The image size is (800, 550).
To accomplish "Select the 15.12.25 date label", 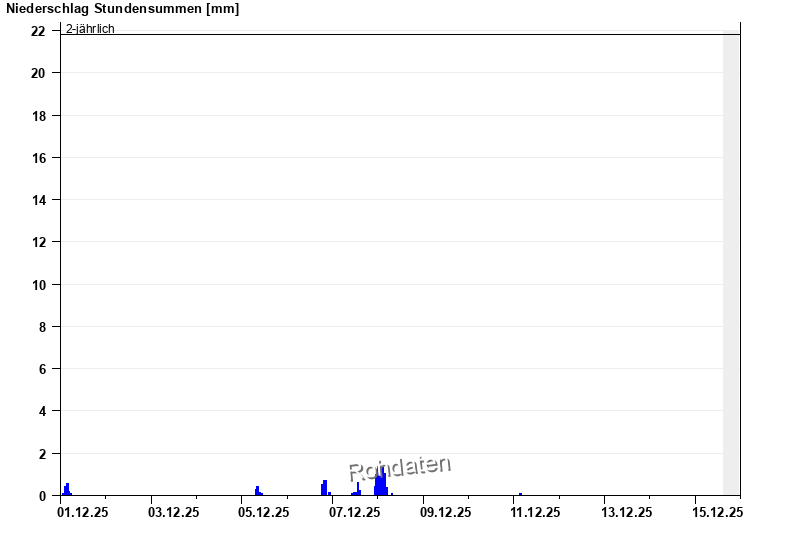I will pyautogui.click(x=717, y=513).
